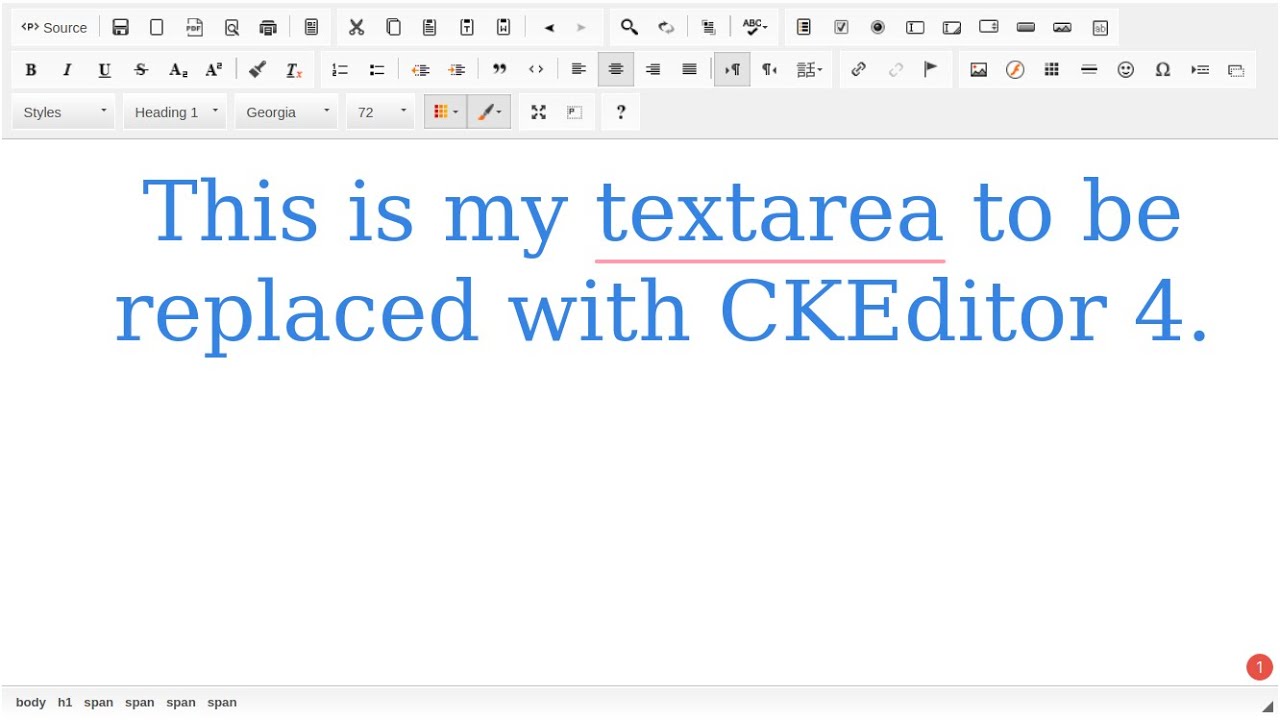The height and width of the screenshot is (720, 1280).
Task: Insert a link
Action: point(858,69)
